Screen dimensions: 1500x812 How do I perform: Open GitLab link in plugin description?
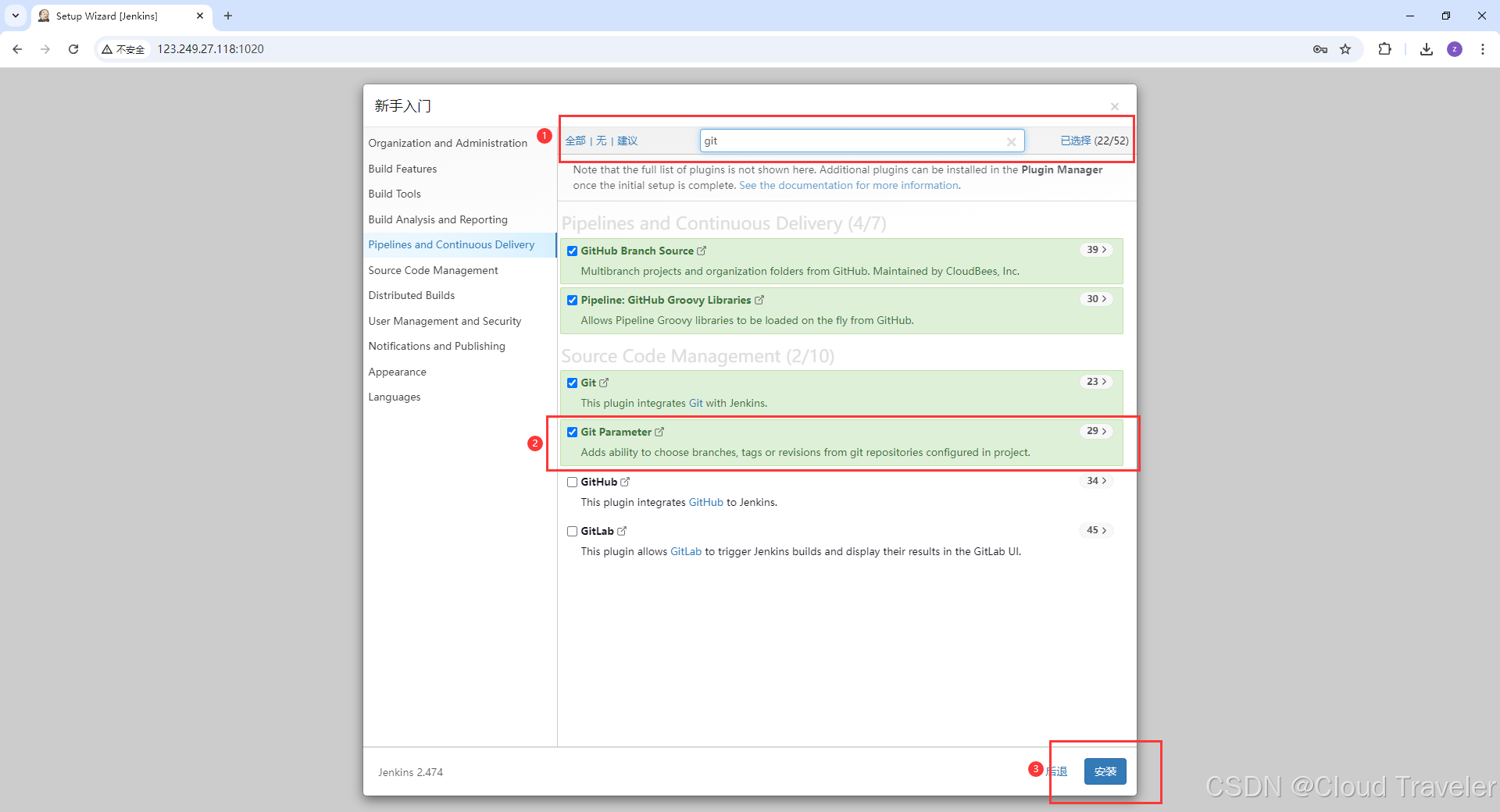pyautogui.click(x=686, y=551)
